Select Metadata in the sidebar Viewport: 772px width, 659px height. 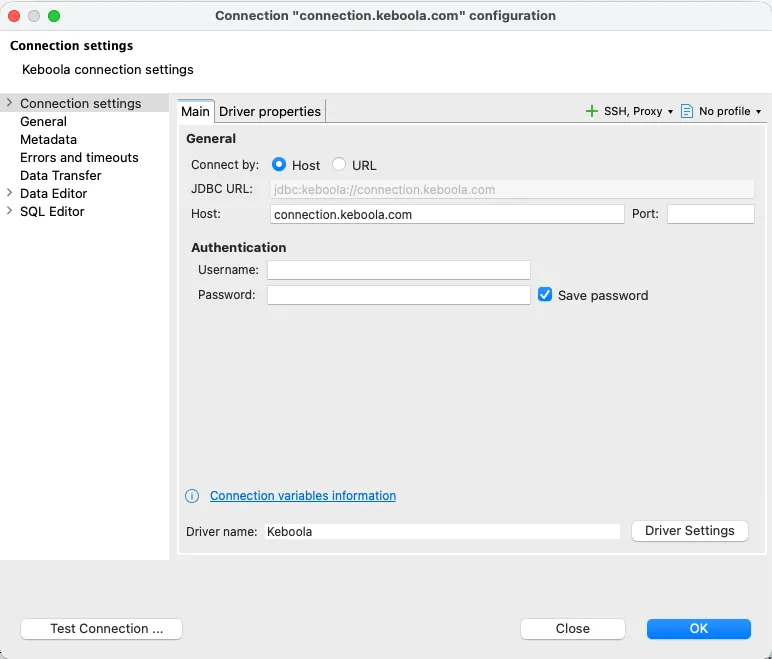tap(48, 139)
